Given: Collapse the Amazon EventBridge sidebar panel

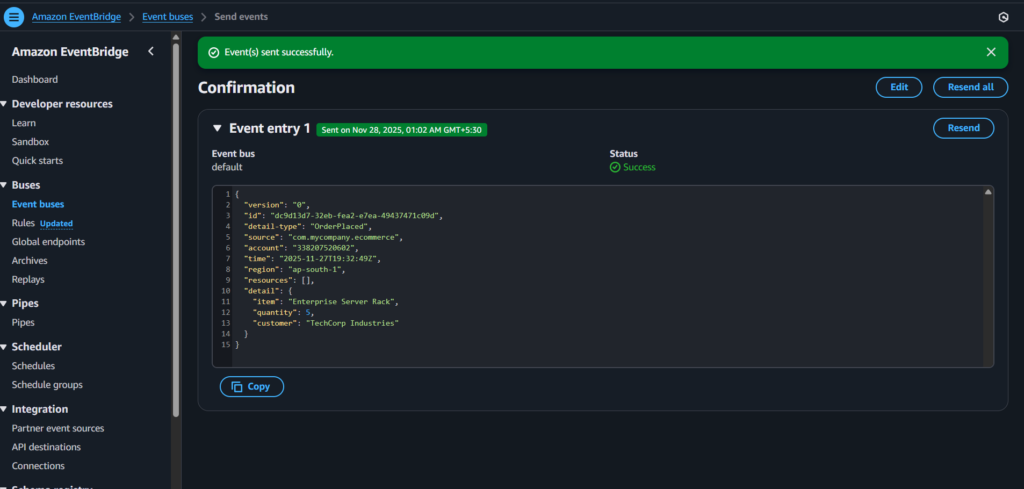Looking at the screenshot, I should [151, 51].
